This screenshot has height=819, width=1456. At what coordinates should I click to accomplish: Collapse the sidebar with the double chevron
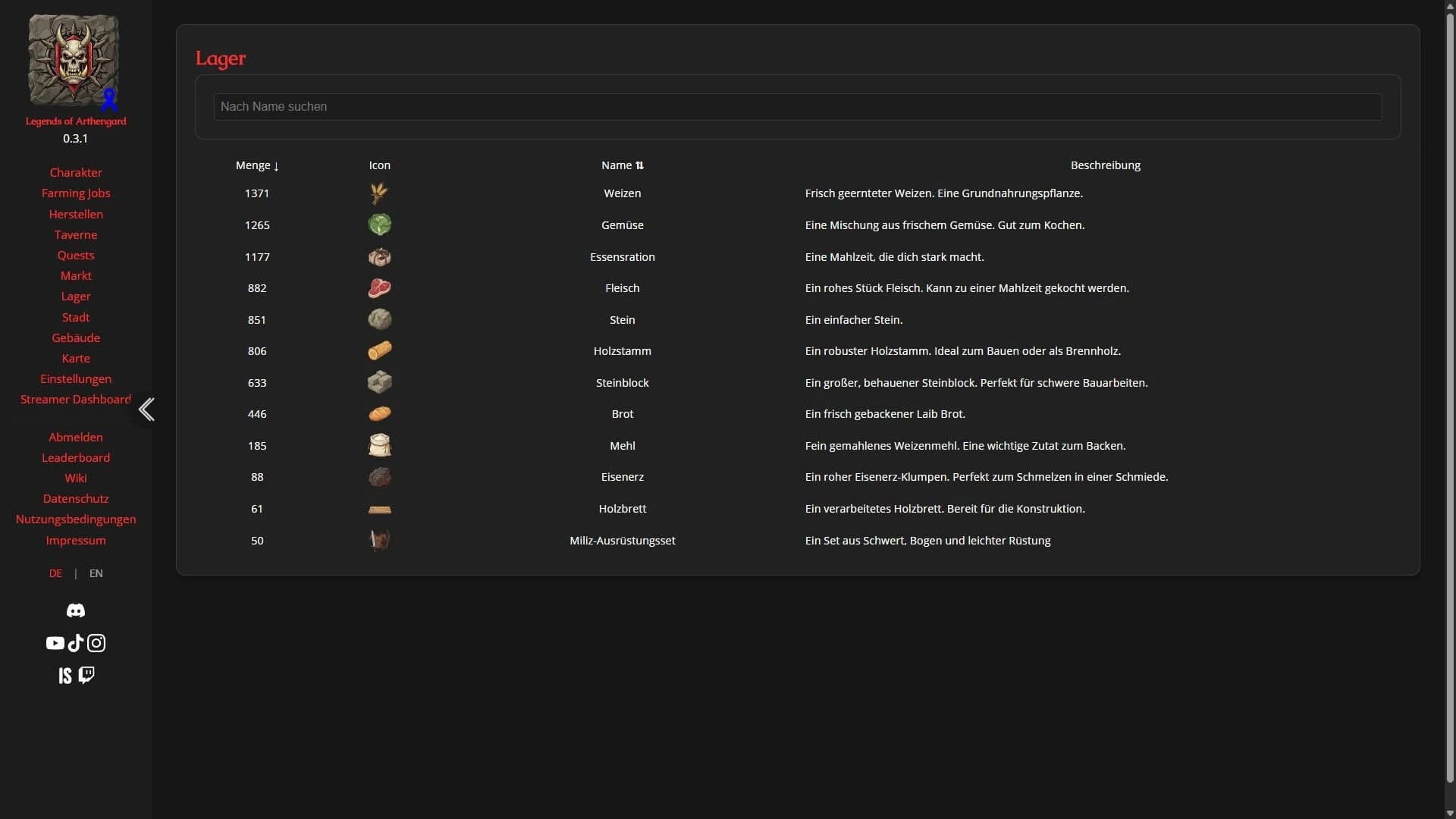[146, 409]
